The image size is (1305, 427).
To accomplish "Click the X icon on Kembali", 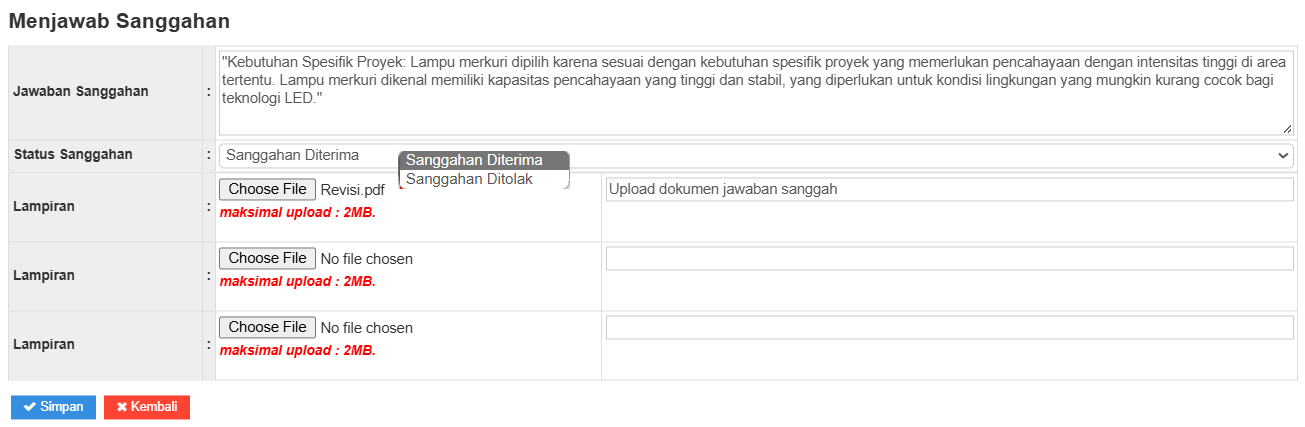I will (x=122, y=407).
